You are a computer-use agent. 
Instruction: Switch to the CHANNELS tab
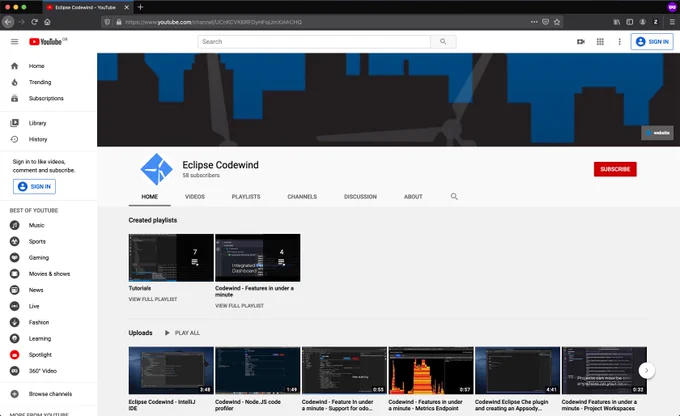pyautogui.click(x=302, y=197)
